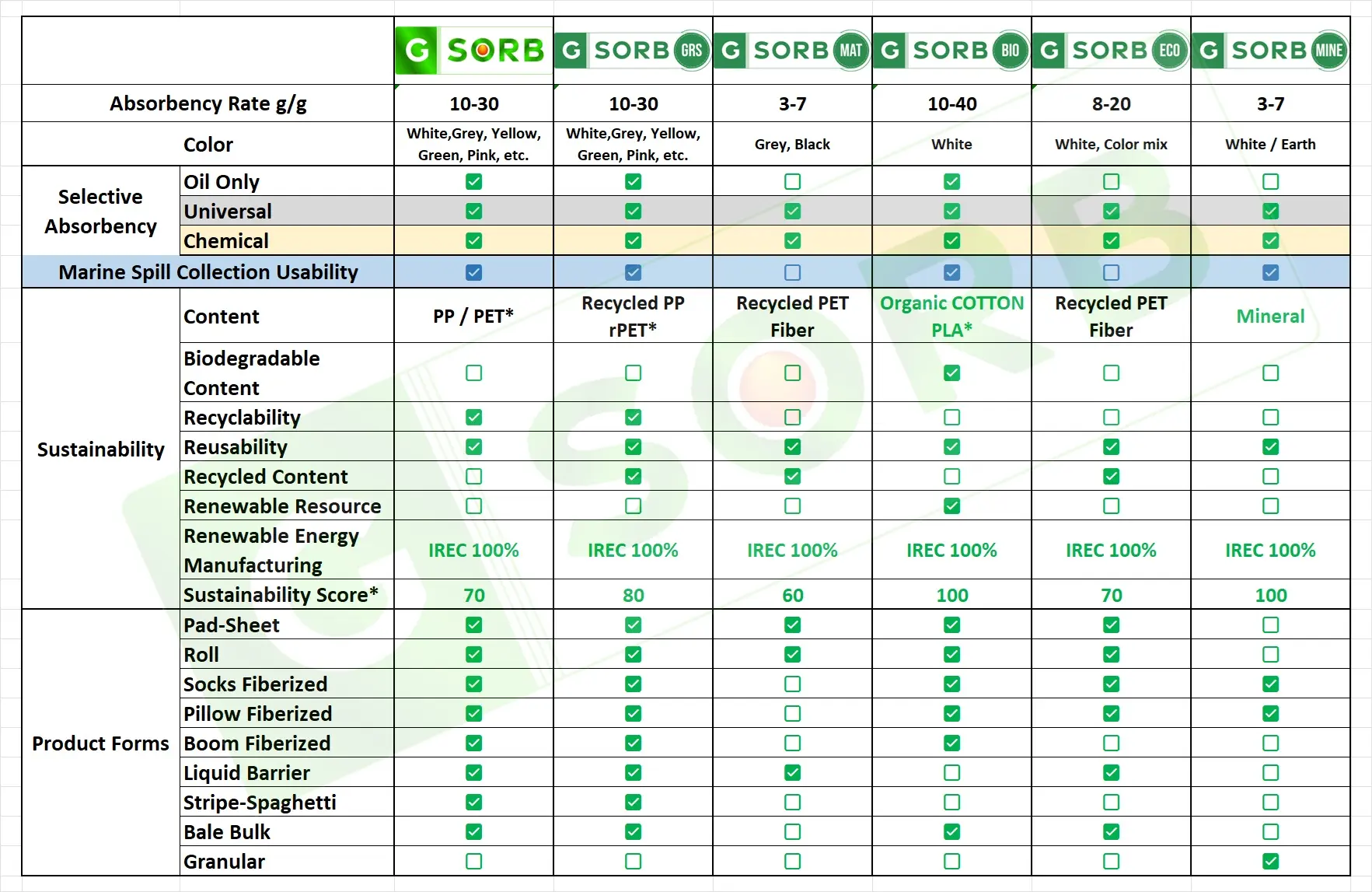Click the G SORB GRS logo

(633, 51)
